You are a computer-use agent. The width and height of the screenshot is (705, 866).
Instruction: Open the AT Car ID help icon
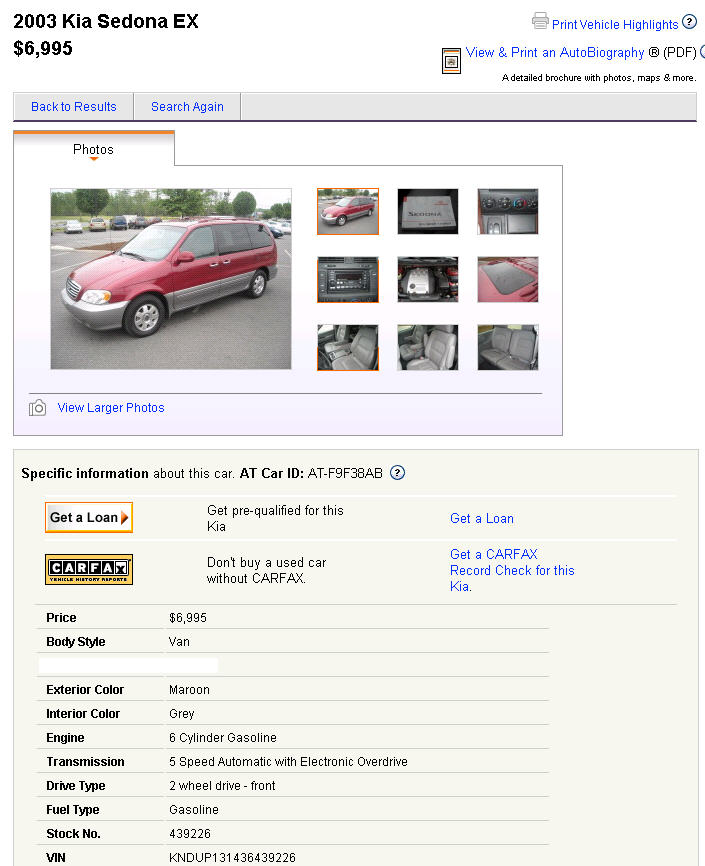tap(397, 473)
